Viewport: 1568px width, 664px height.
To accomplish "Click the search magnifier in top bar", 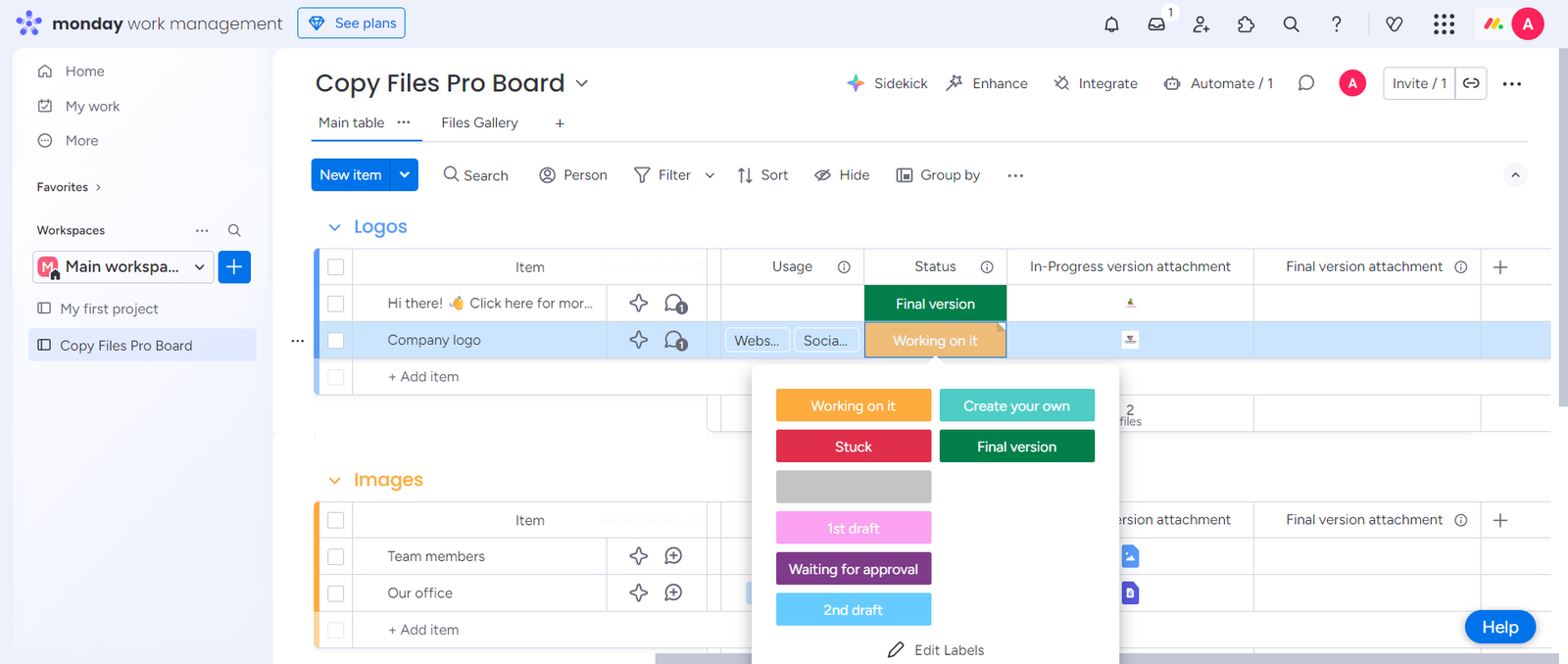I will (x=1292, y=24).
